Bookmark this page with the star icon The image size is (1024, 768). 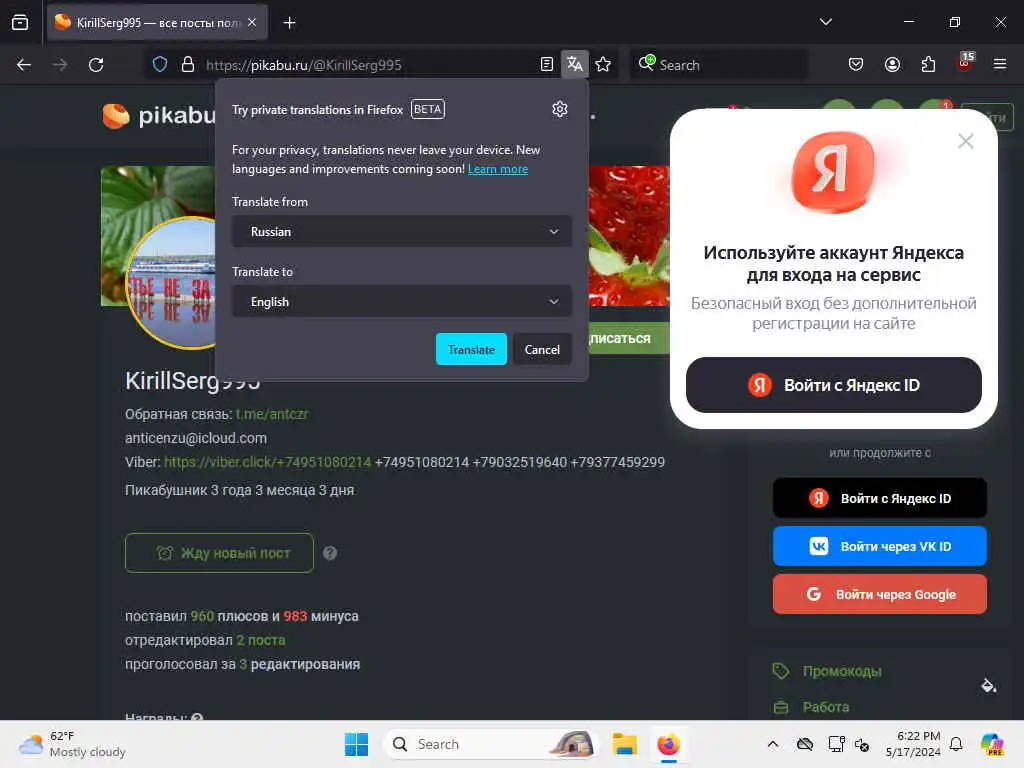coord(603,64)
